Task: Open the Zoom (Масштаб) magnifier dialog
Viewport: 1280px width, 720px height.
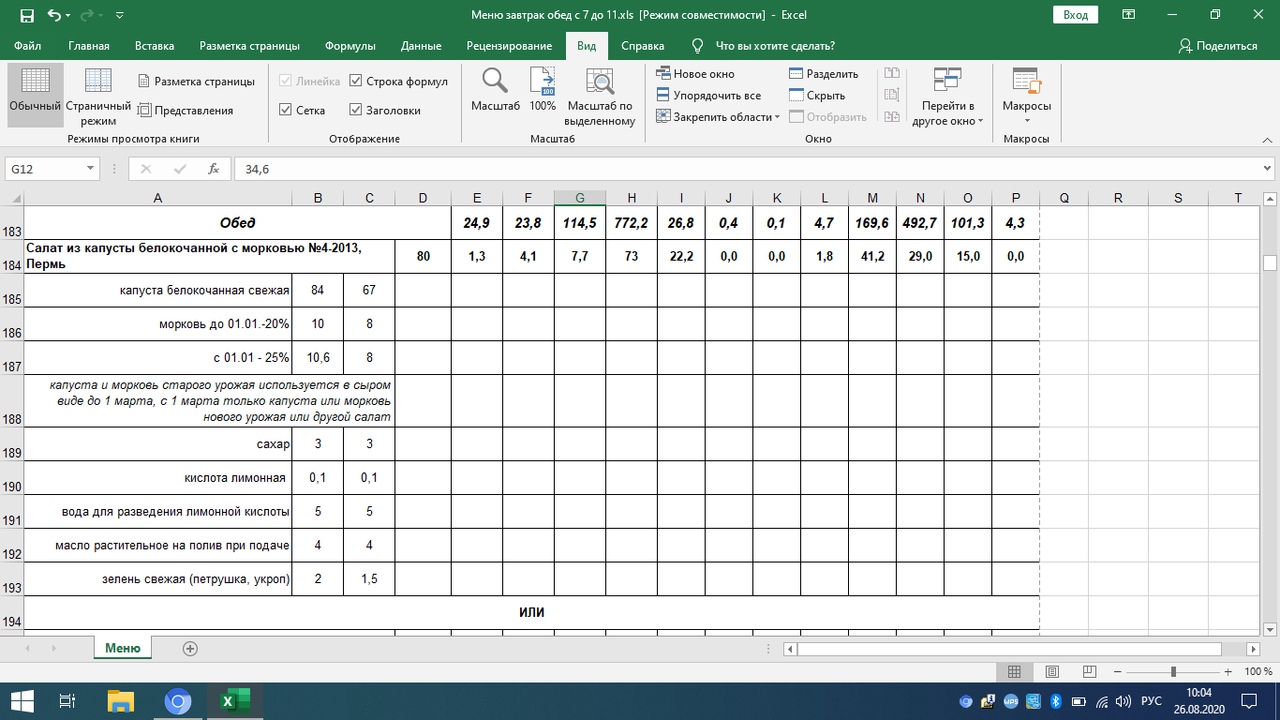Action: coord(495,82)
